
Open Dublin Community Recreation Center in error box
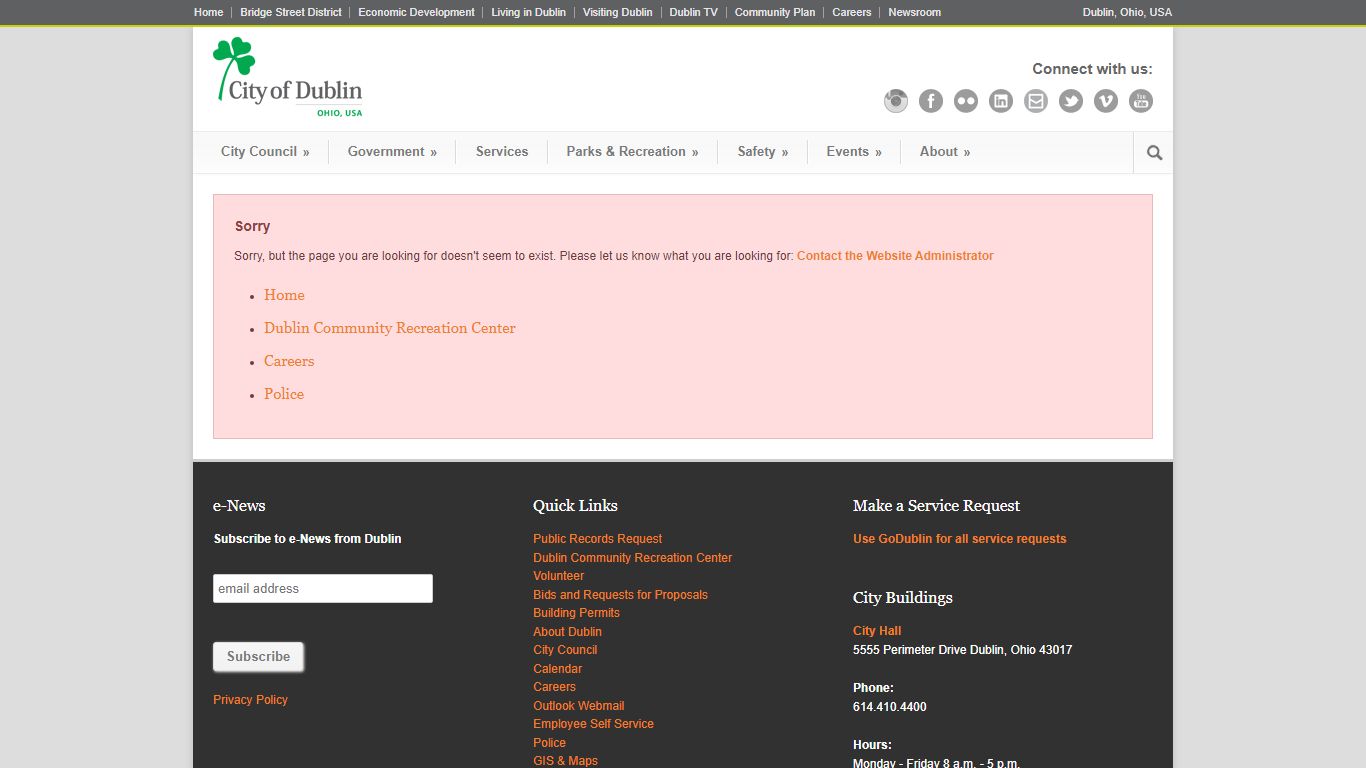point(390,328)
